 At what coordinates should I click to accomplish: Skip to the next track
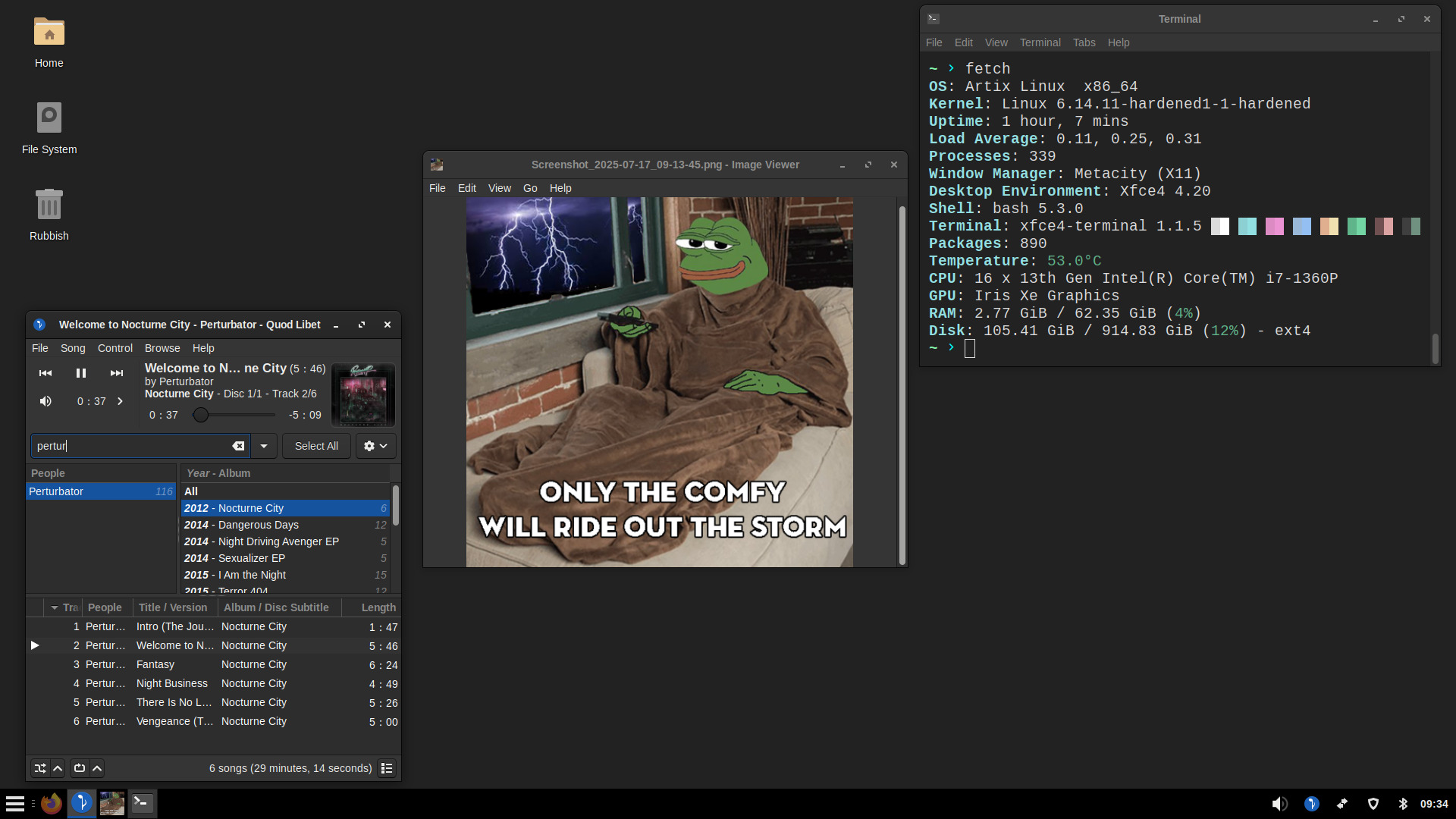point(117,373)
